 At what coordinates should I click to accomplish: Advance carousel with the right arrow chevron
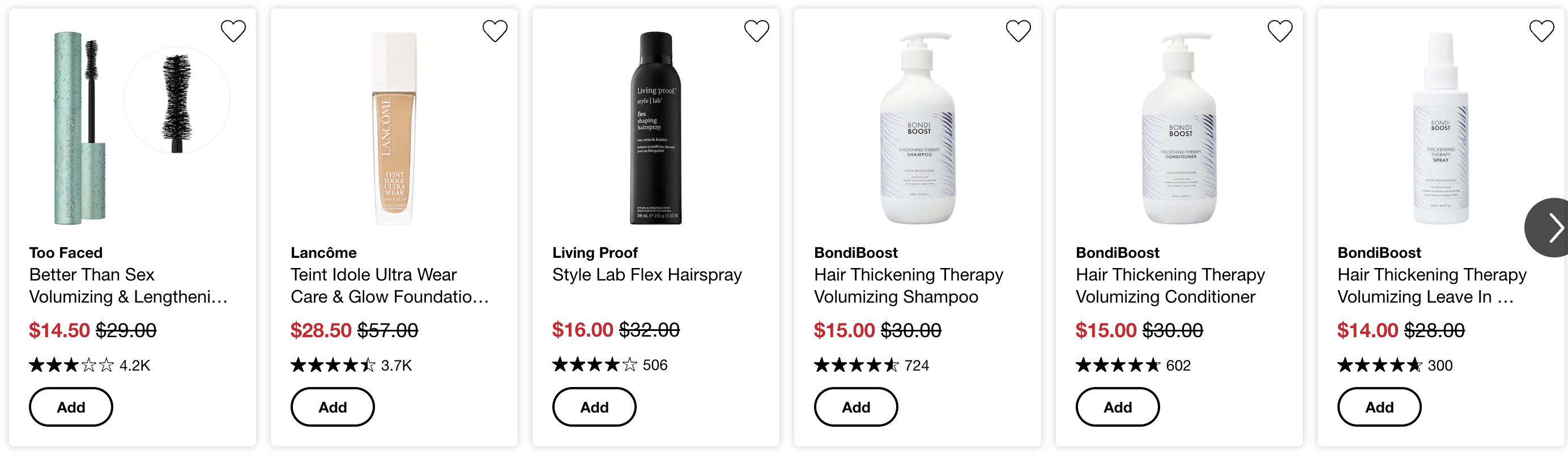(x=1550, y=228)
